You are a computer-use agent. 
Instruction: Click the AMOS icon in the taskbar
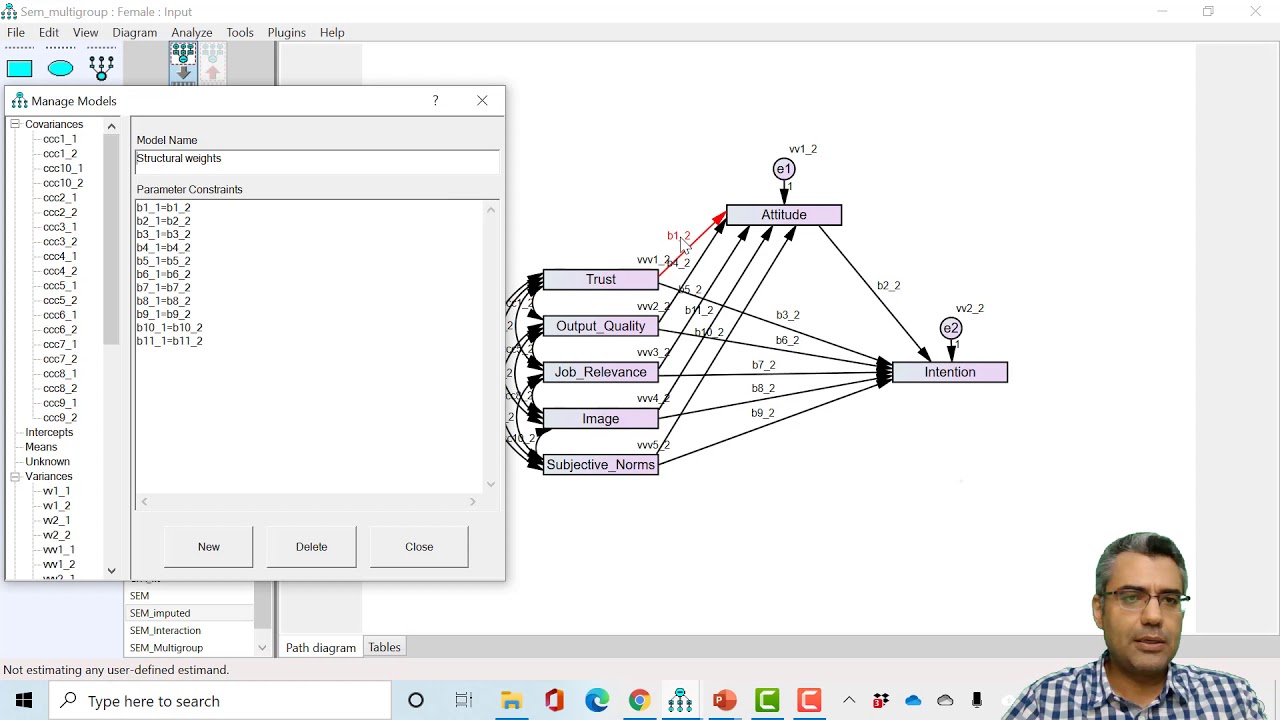point(681,700)
